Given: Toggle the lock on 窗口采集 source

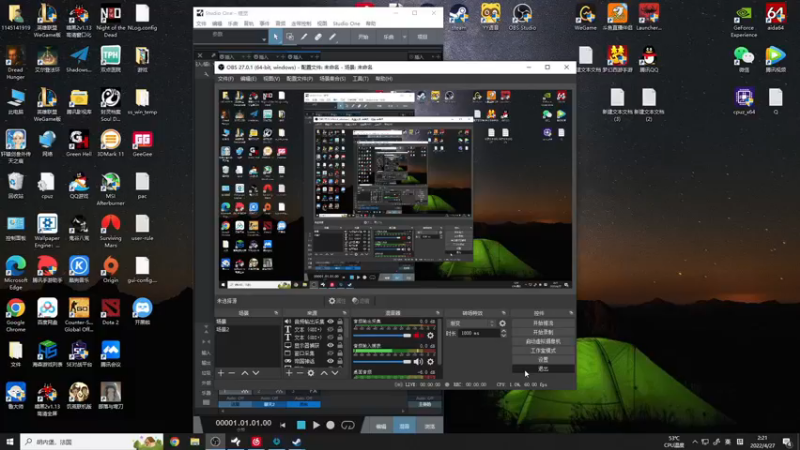Looking at the screenshot, I should pos(340,353).
